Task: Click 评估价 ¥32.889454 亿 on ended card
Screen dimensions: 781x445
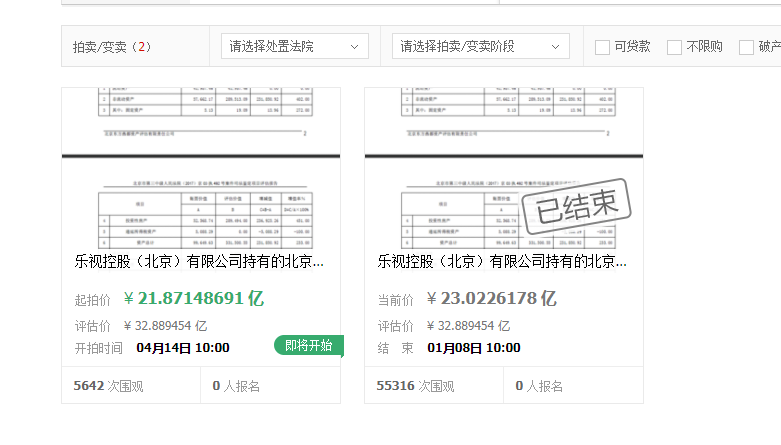Action: (x=444, y=326)
